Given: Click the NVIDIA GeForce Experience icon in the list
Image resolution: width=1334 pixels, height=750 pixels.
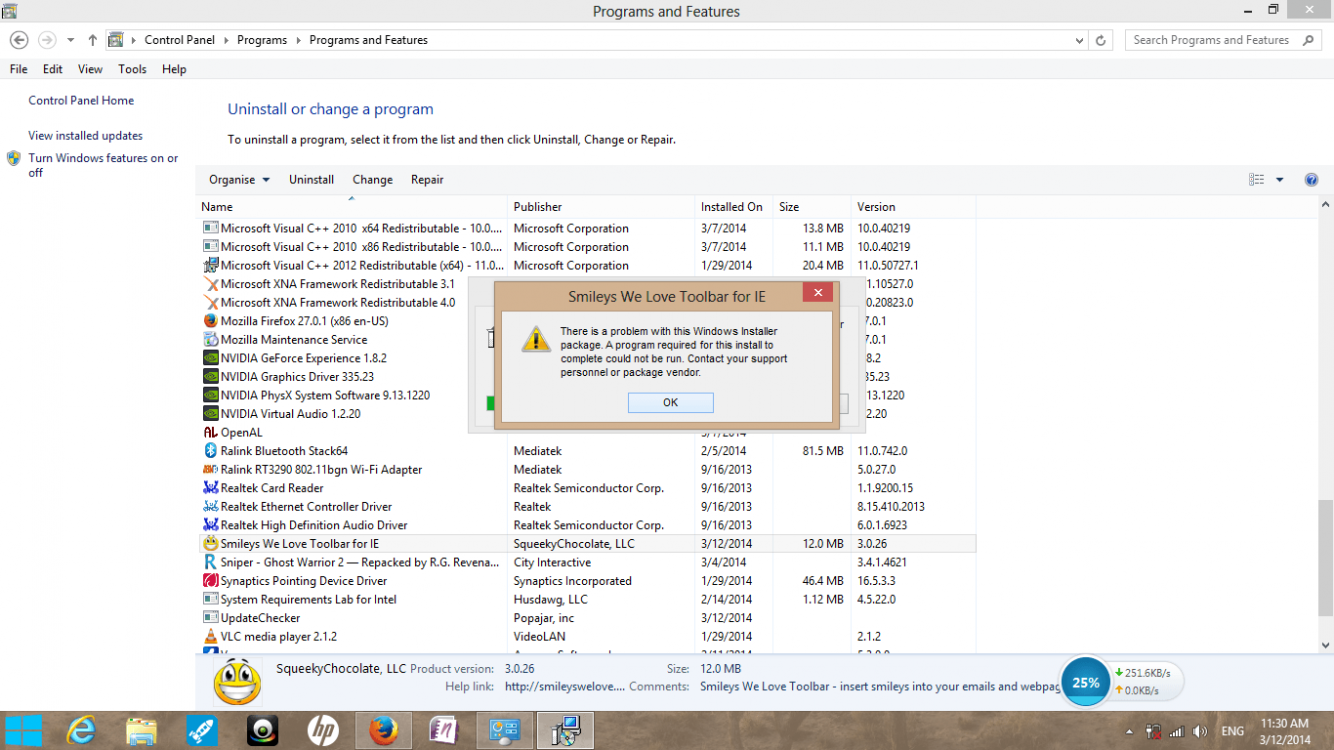Looking at the screenshot, I should pyautogui.click(x=210, y=358).
